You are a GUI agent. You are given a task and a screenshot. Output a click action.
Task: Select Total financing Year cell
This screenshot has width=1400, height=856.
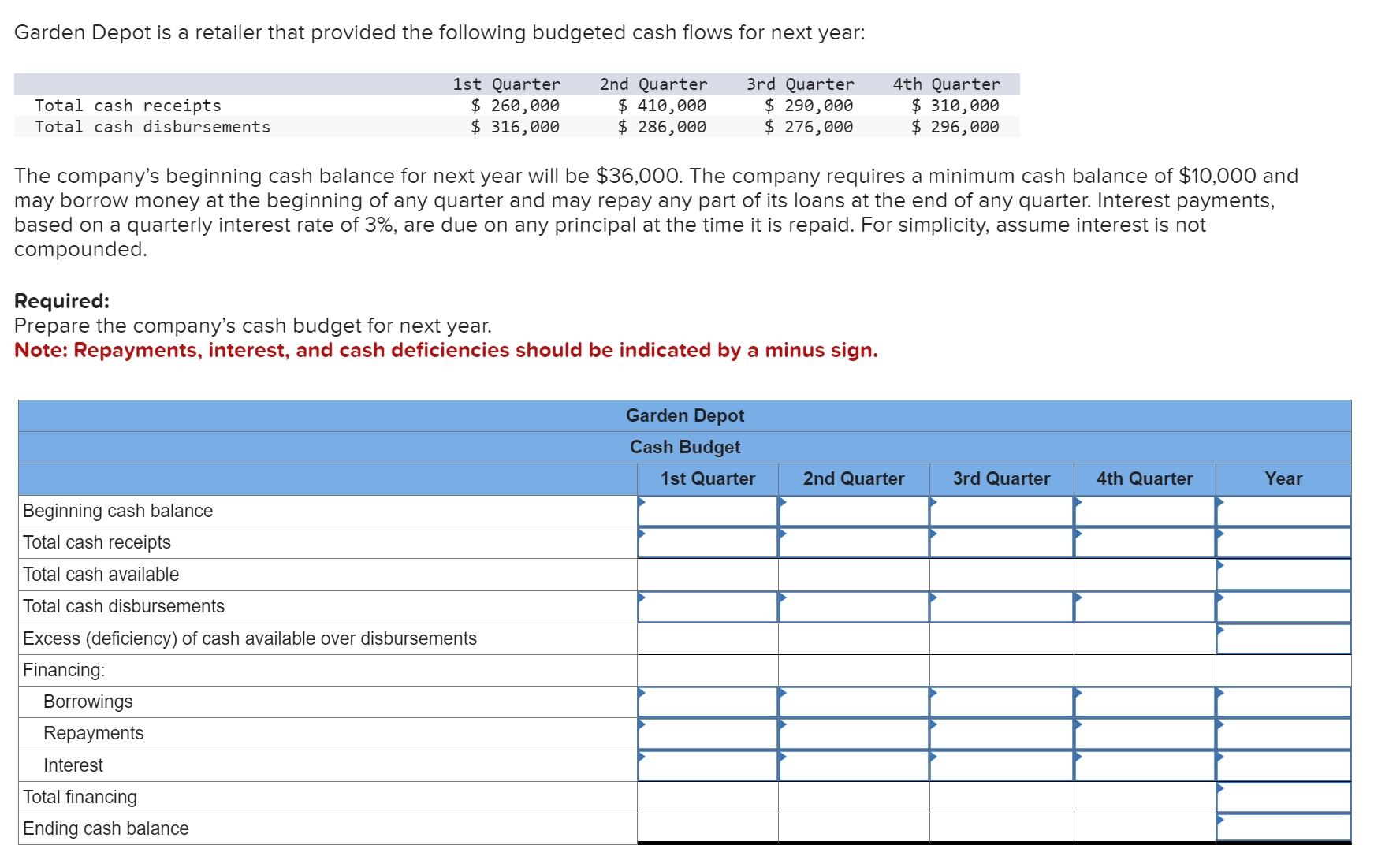click(1283, 797)
